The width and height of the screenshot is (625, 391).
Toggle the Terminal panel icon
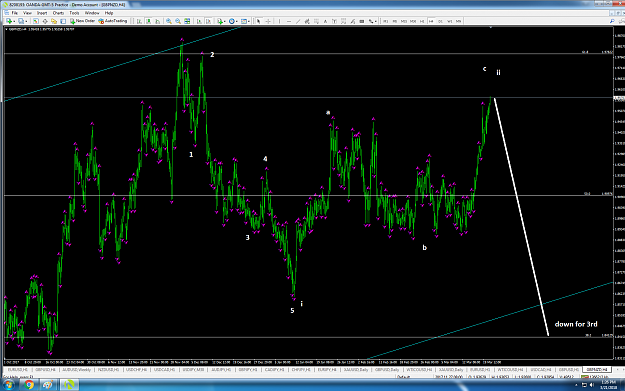[x=63, y=21]
